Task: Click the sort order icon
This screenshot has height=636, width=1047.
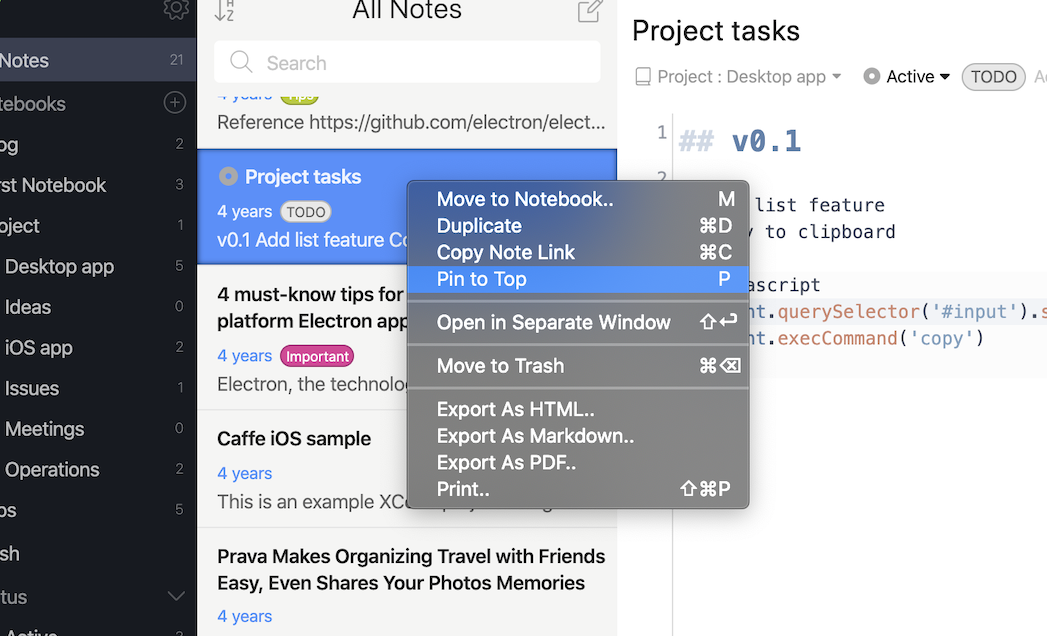Action: [224, 11]
